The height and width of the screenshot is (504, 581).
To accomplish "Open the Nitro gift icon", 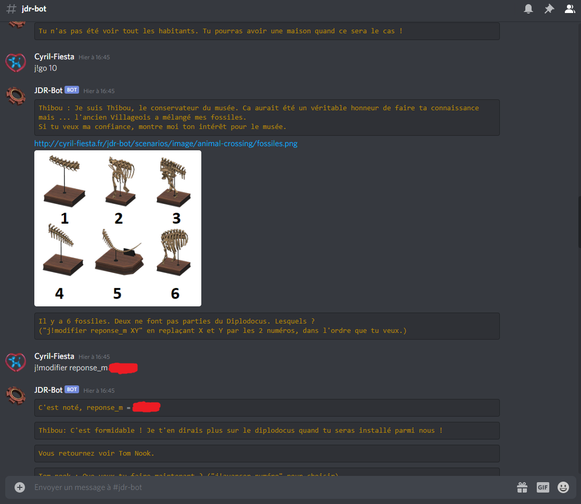I will [522, 487].
